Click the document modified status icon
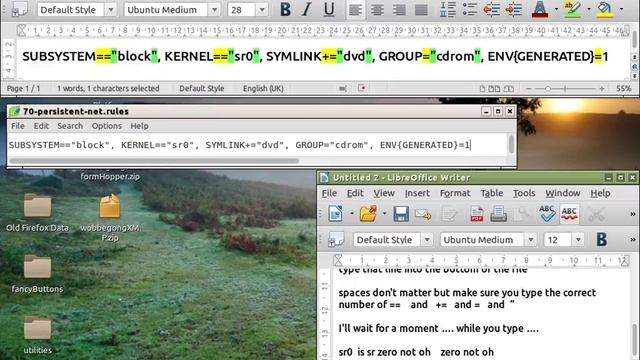Screen dimensions: 640x360 click(362, 88)
